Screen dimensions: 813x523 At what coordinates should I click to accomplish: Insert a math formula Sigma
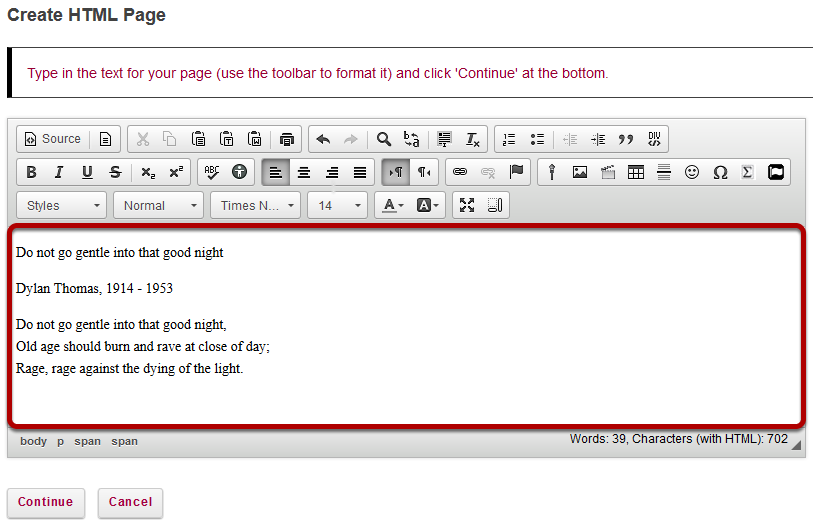click(x=748, y=172)
